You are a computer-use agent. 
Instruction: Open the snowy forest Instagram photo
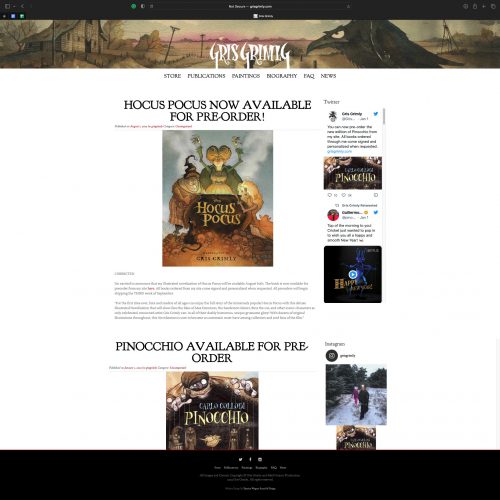pos(356,395)
